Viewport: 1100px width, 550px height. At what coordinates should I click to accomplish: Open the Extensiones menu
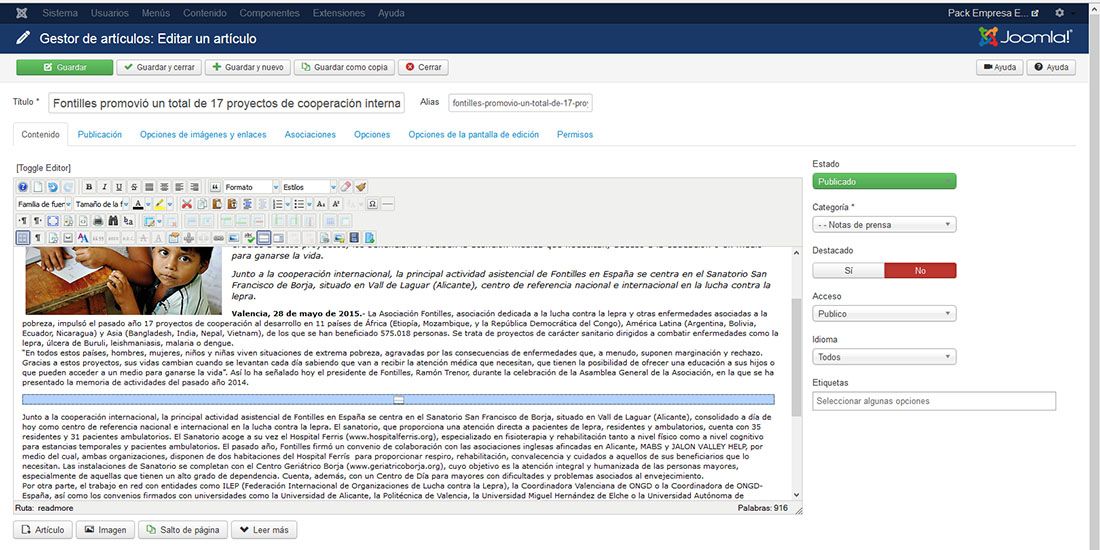pos(339,13)
